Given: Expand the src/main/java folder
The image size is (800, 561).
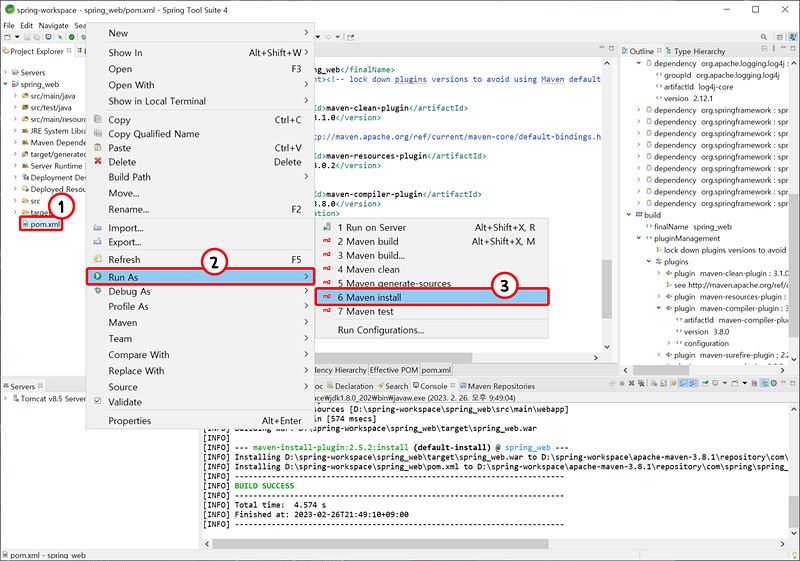Looking at the screenshot, I should (x=15, y=96).
